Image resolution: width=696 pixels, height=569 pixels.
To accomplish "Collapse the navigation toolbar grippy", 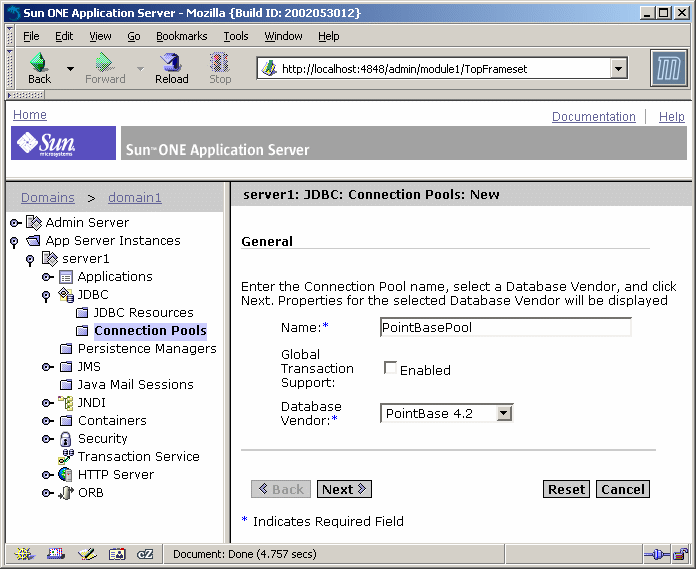I will [9, 68].
